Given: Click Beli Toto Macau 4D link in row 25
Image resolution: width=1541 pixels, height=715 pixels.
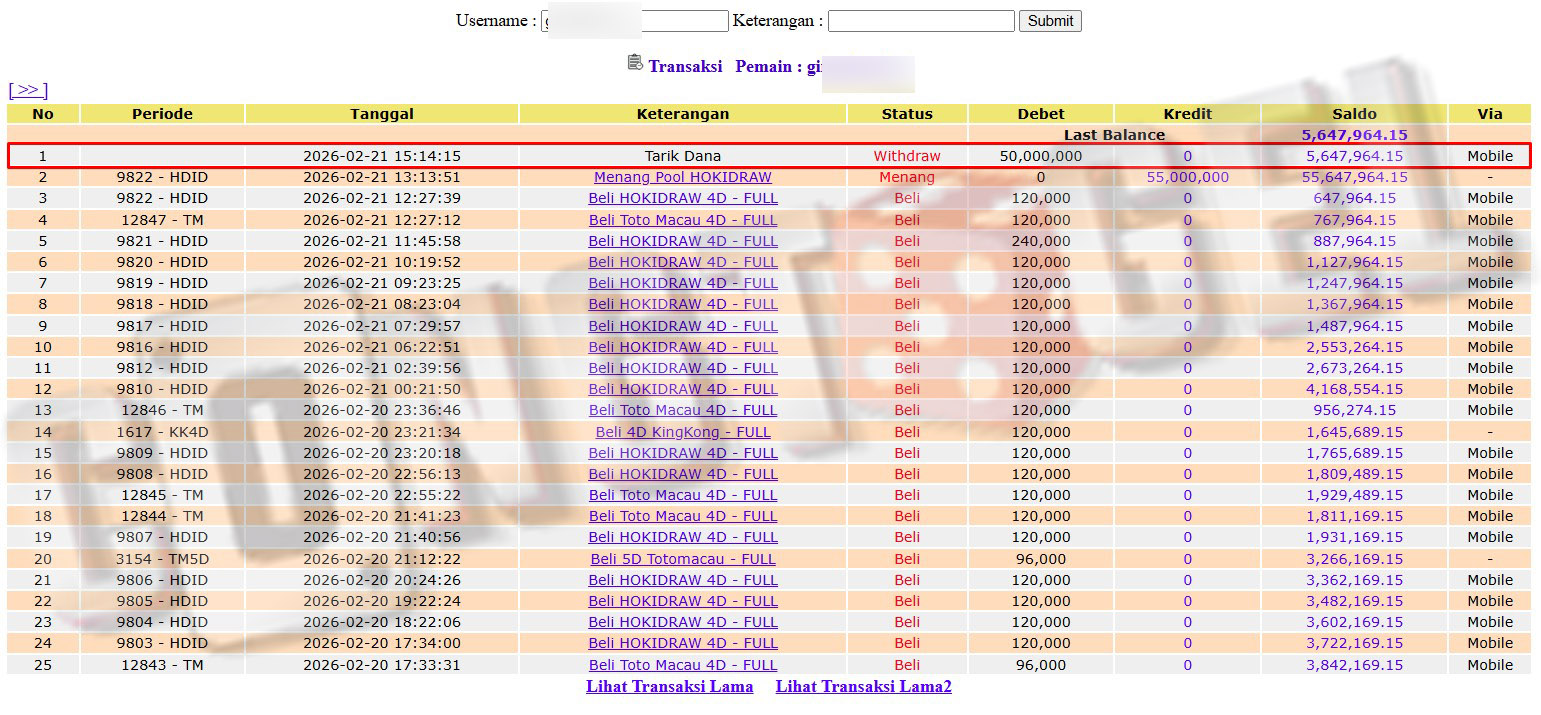Looking at the screenshot, I should [682, 665].
